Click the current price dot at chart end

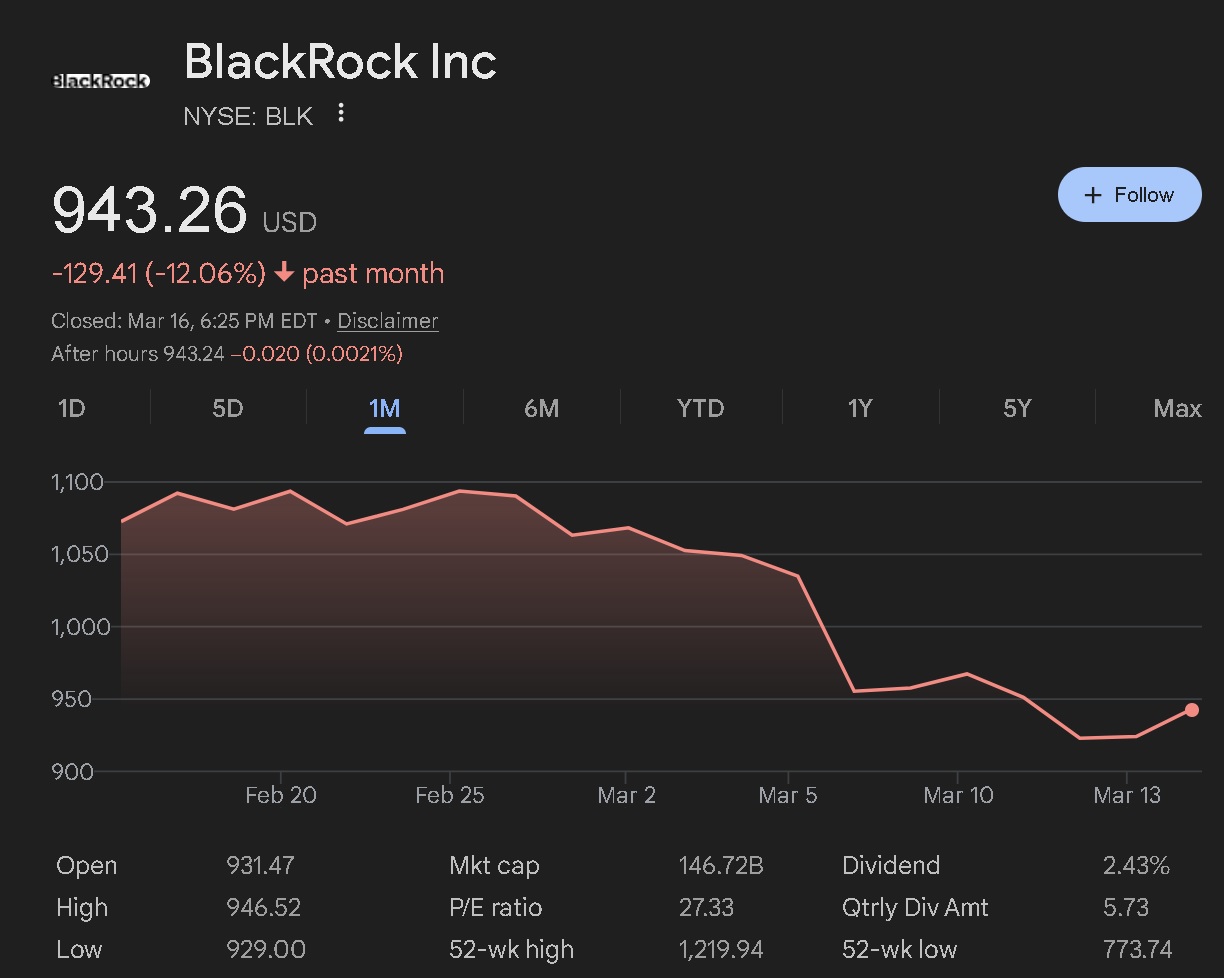tap(1192, 710)
